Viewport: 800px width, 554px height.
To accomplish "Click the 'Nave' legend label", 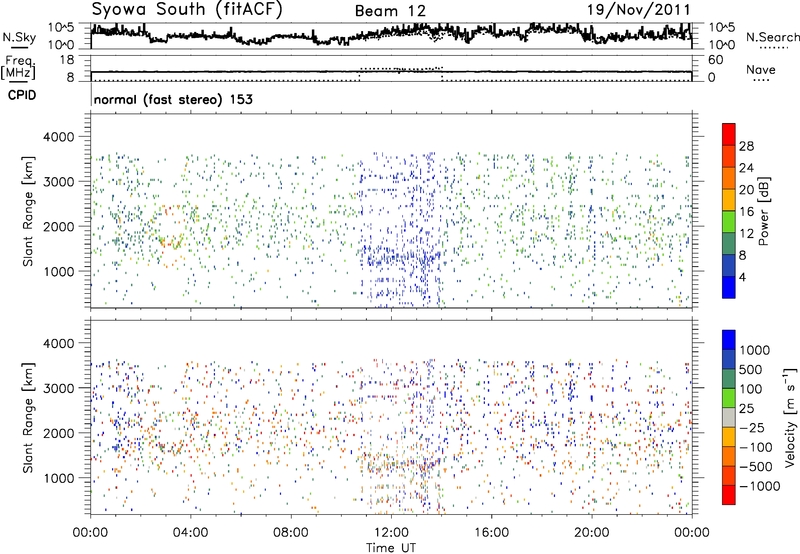I will click(x=761, y=70).
